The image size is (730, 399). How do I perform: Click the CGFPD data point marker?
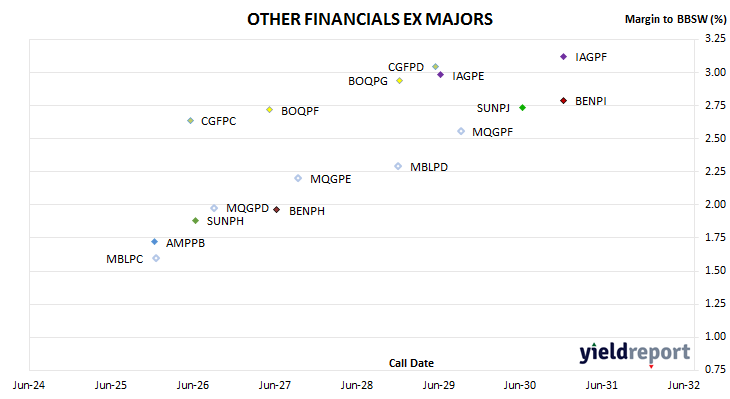tap(435, 67)
